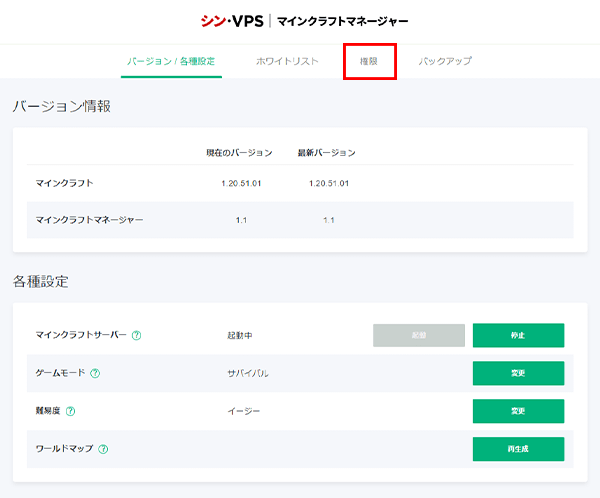Click the ゲームモード setting label
The image size is (600, 498).
tap(60, 373)
